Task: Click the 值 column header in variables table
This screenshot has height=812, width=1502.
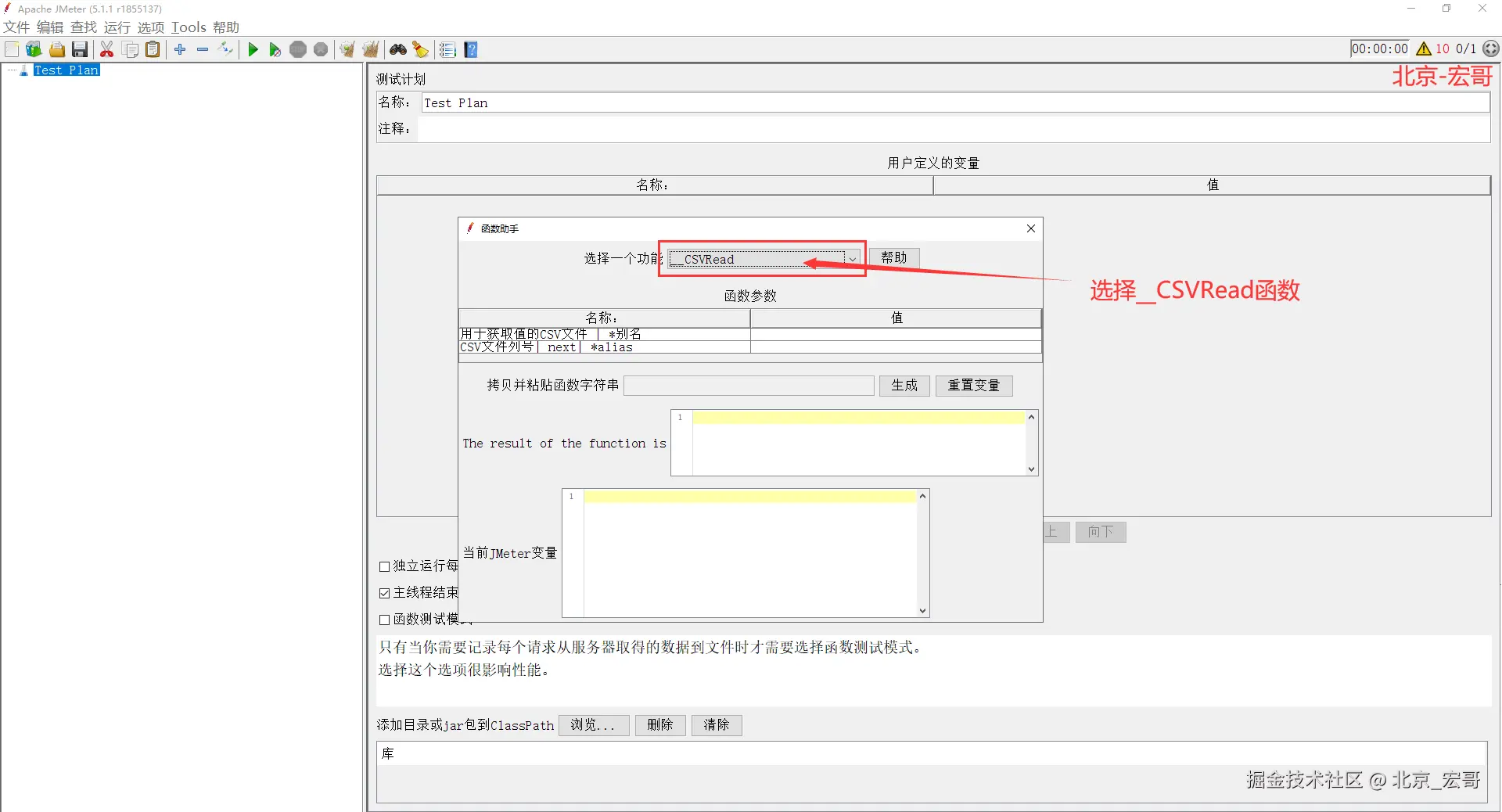Action: [1212, 185]
